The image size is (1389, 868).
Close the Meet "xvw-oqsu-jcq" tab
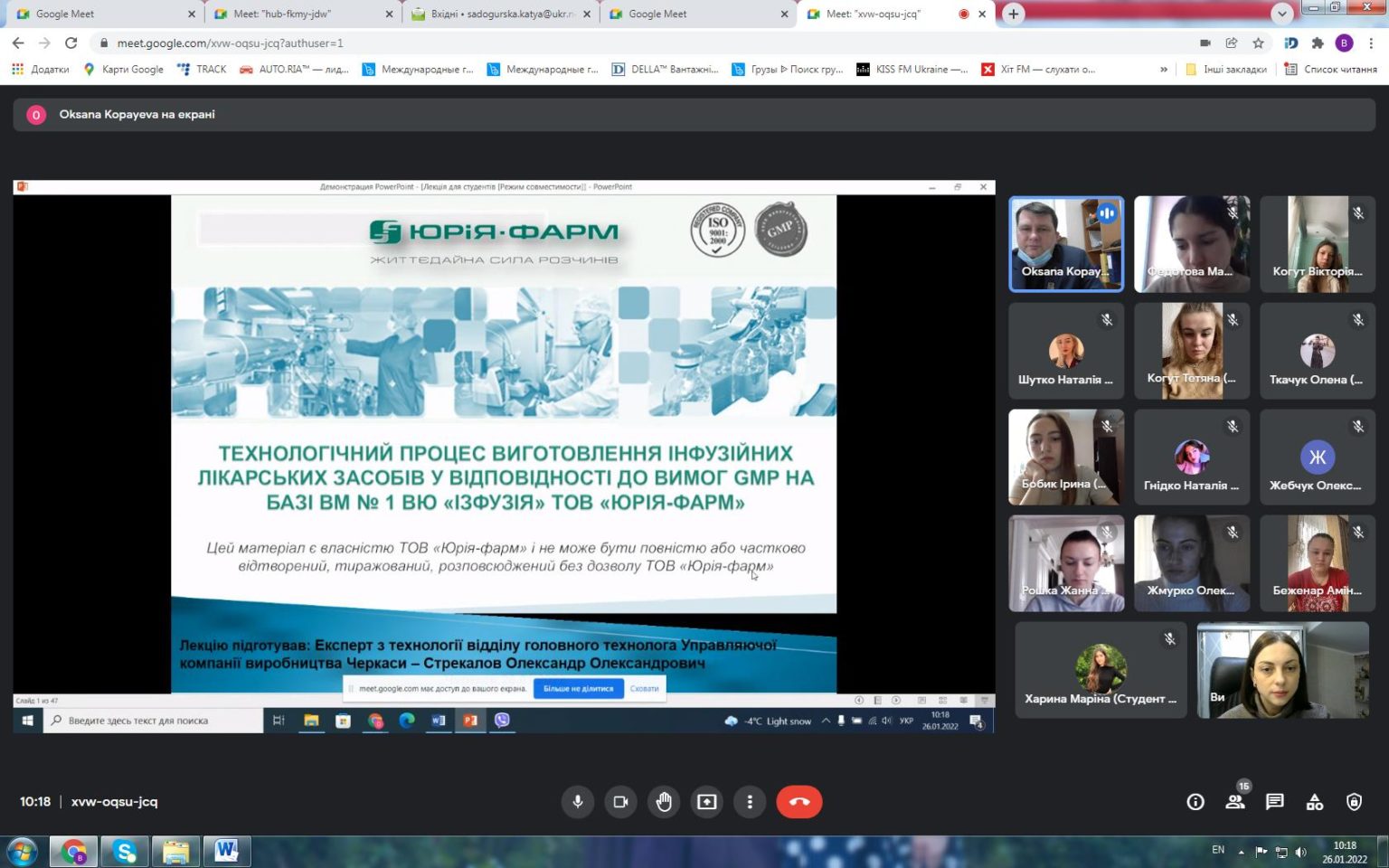click(x=982, y=14)
